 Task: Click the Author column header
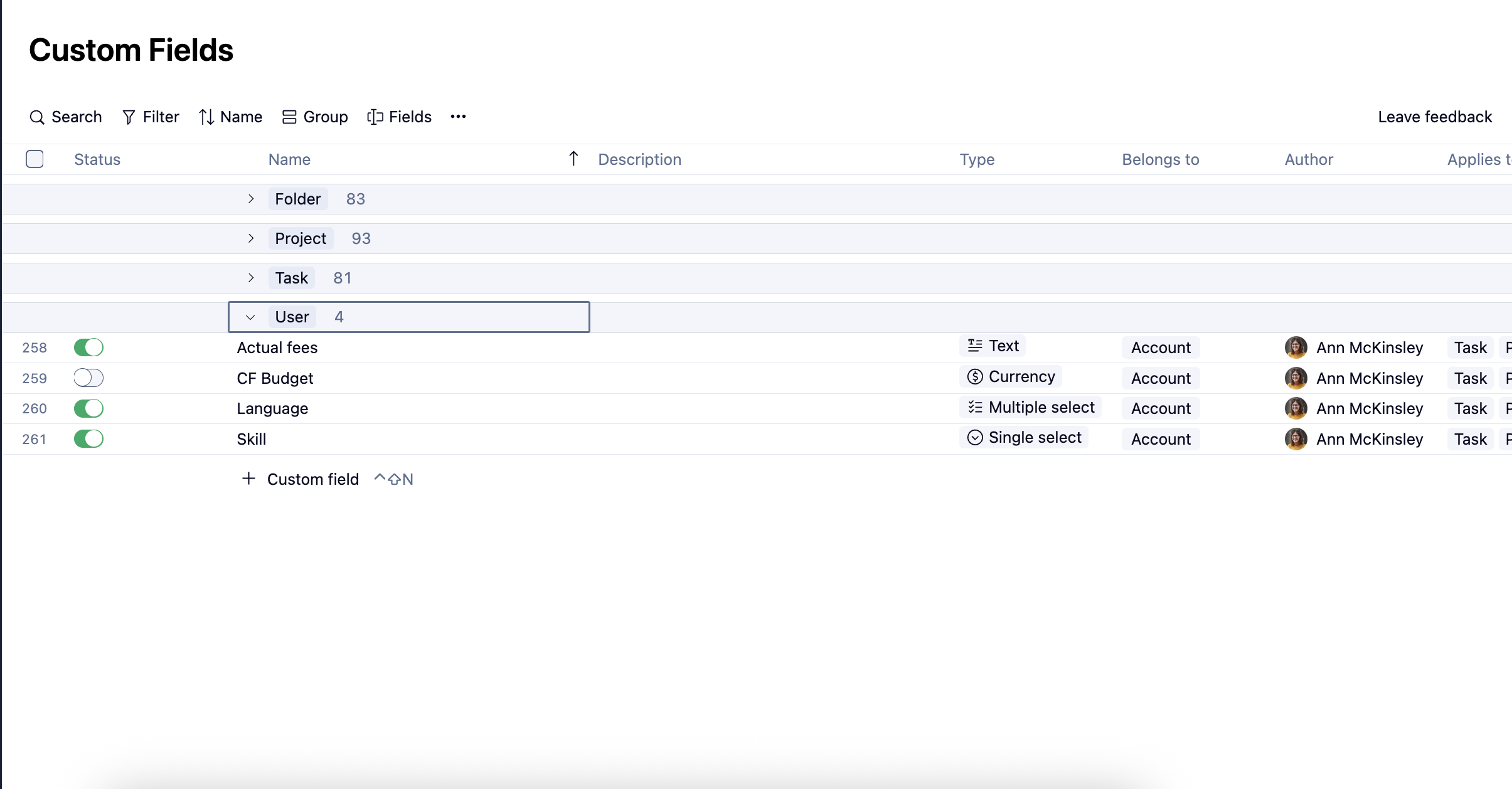click(x=1309, y=159)
